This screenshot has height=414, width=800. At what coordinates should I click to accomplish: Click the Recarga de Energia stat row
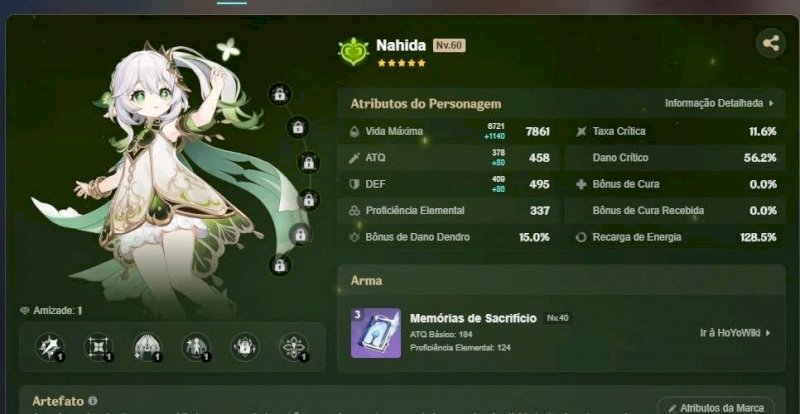(x=678, y=237)
